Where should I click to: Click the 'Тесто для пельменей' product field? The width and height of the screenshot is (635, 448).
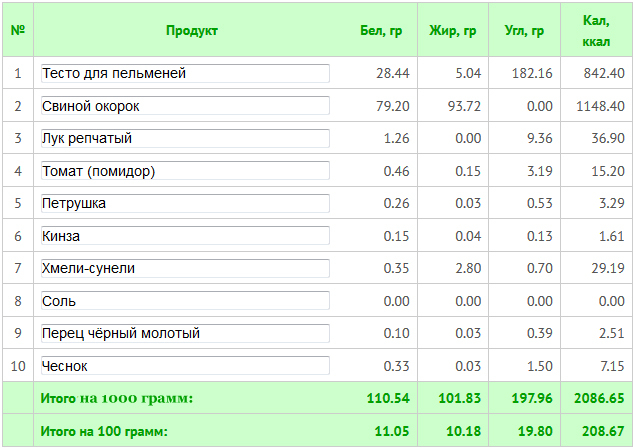185,74
